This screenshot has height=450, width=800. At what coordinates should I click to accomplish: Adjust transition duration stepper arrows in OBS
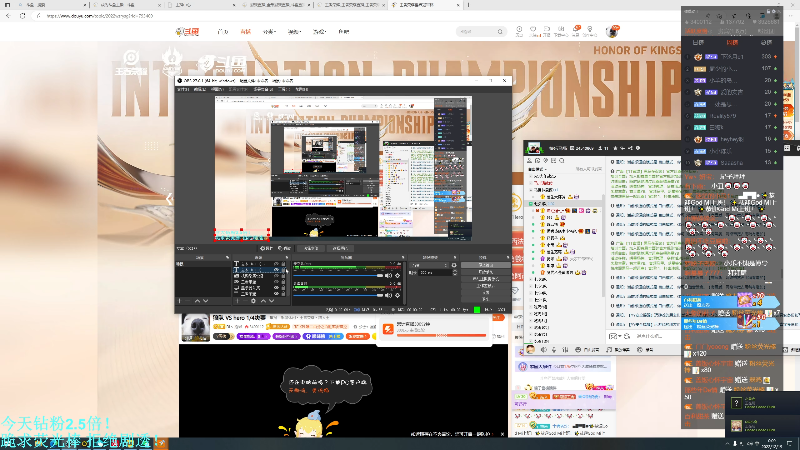pos(455,272)
